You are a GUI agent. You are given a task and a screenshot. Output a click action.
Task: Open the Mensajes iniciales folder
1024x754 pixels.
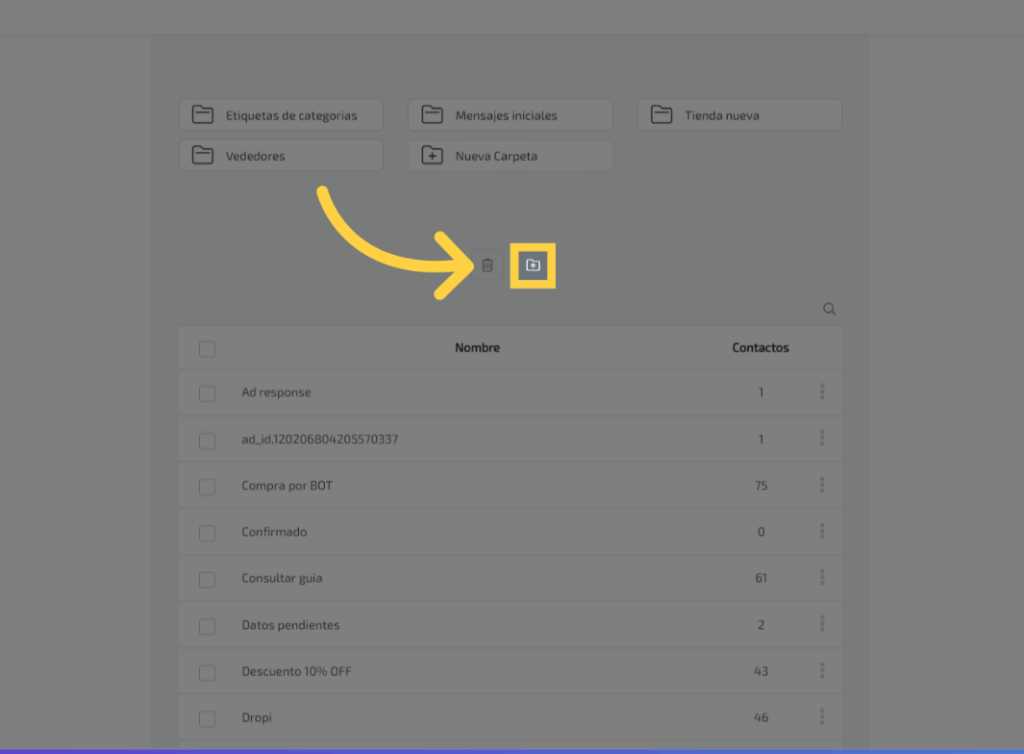[510, 115]
